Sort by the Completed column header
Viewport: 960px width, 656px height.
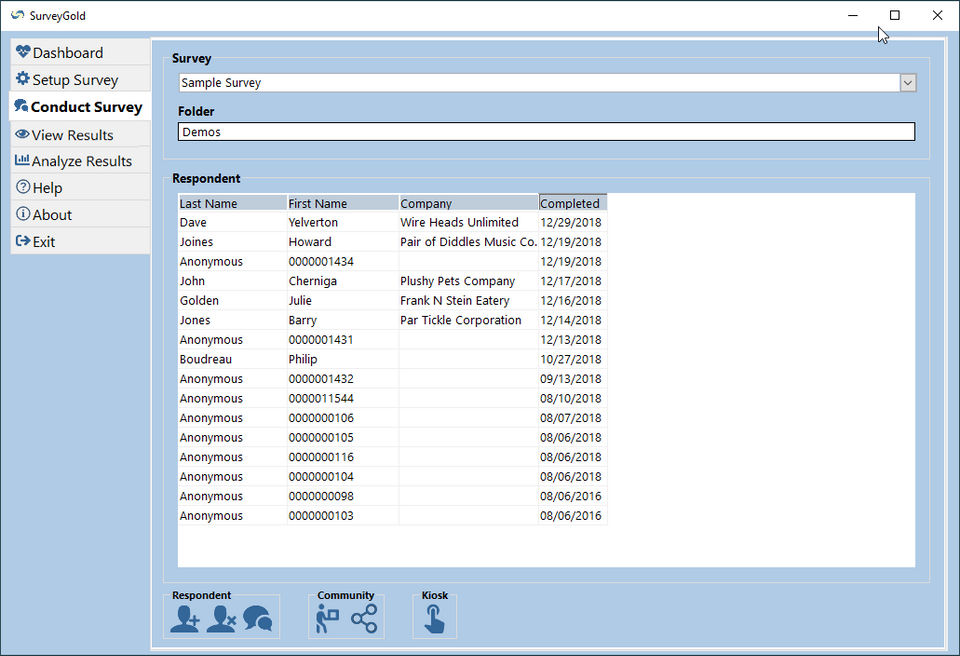coord(572,203)
